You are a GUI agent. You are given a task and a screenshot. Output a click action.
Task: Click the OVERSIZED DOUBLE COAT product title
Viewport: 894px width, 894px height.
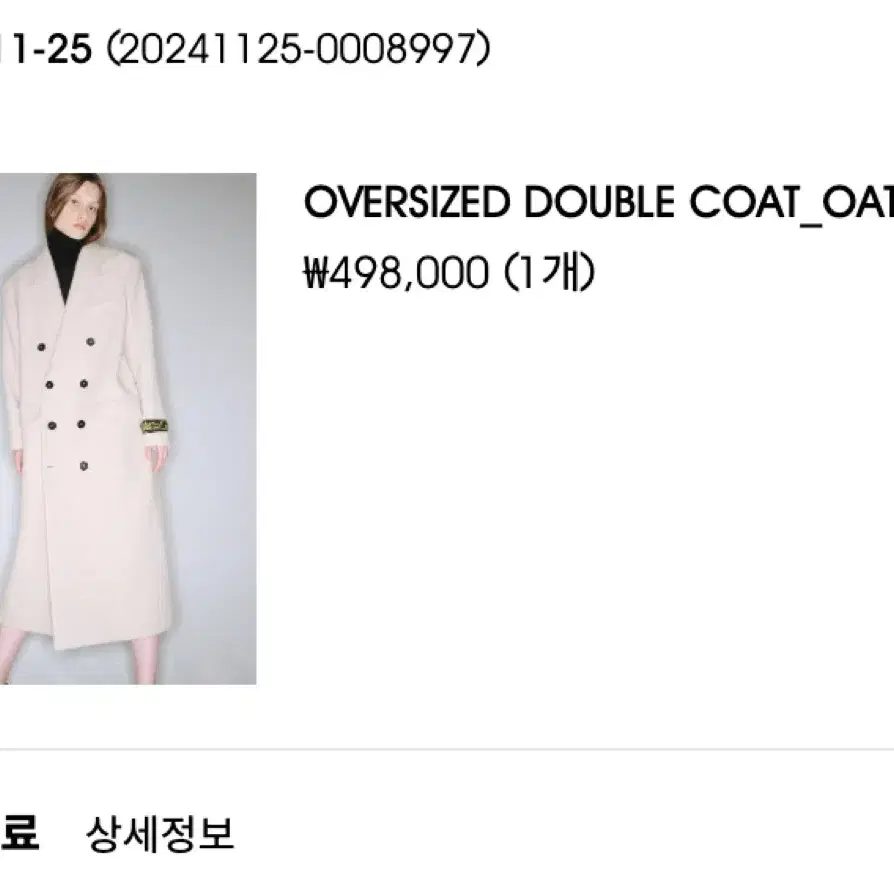coord(599,202)
